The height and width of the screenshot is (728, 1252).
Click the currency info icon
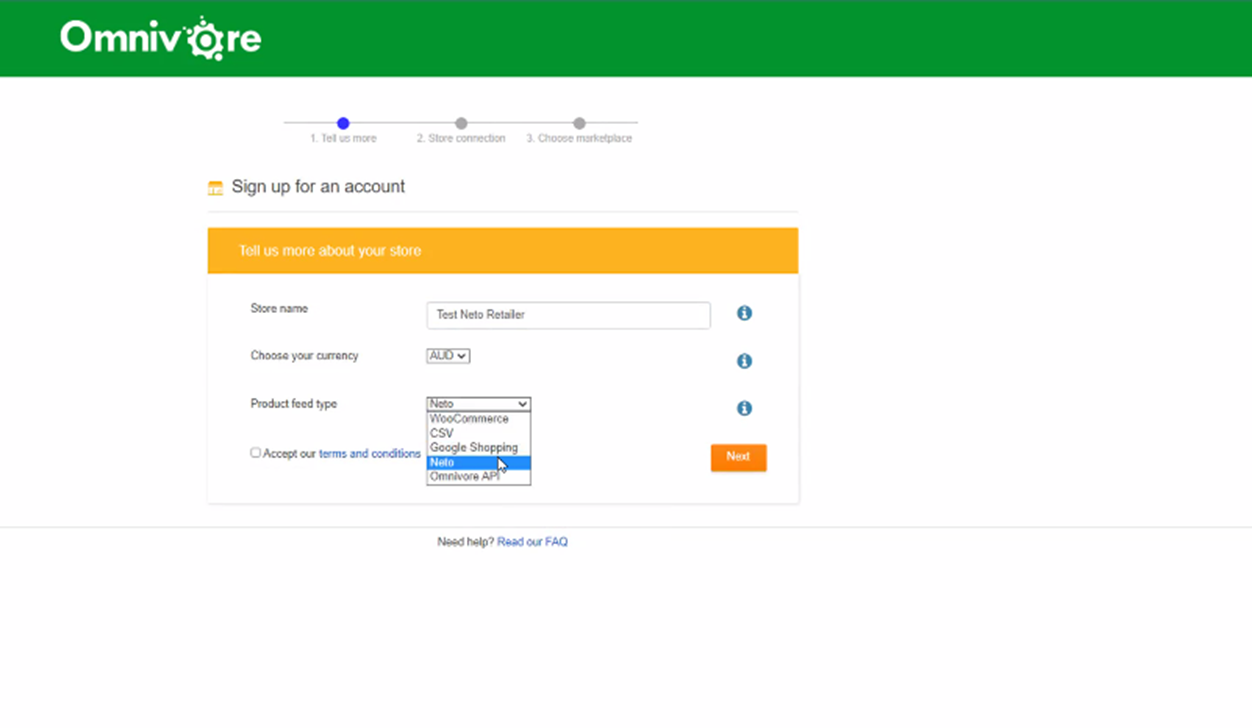pos(743,361)
